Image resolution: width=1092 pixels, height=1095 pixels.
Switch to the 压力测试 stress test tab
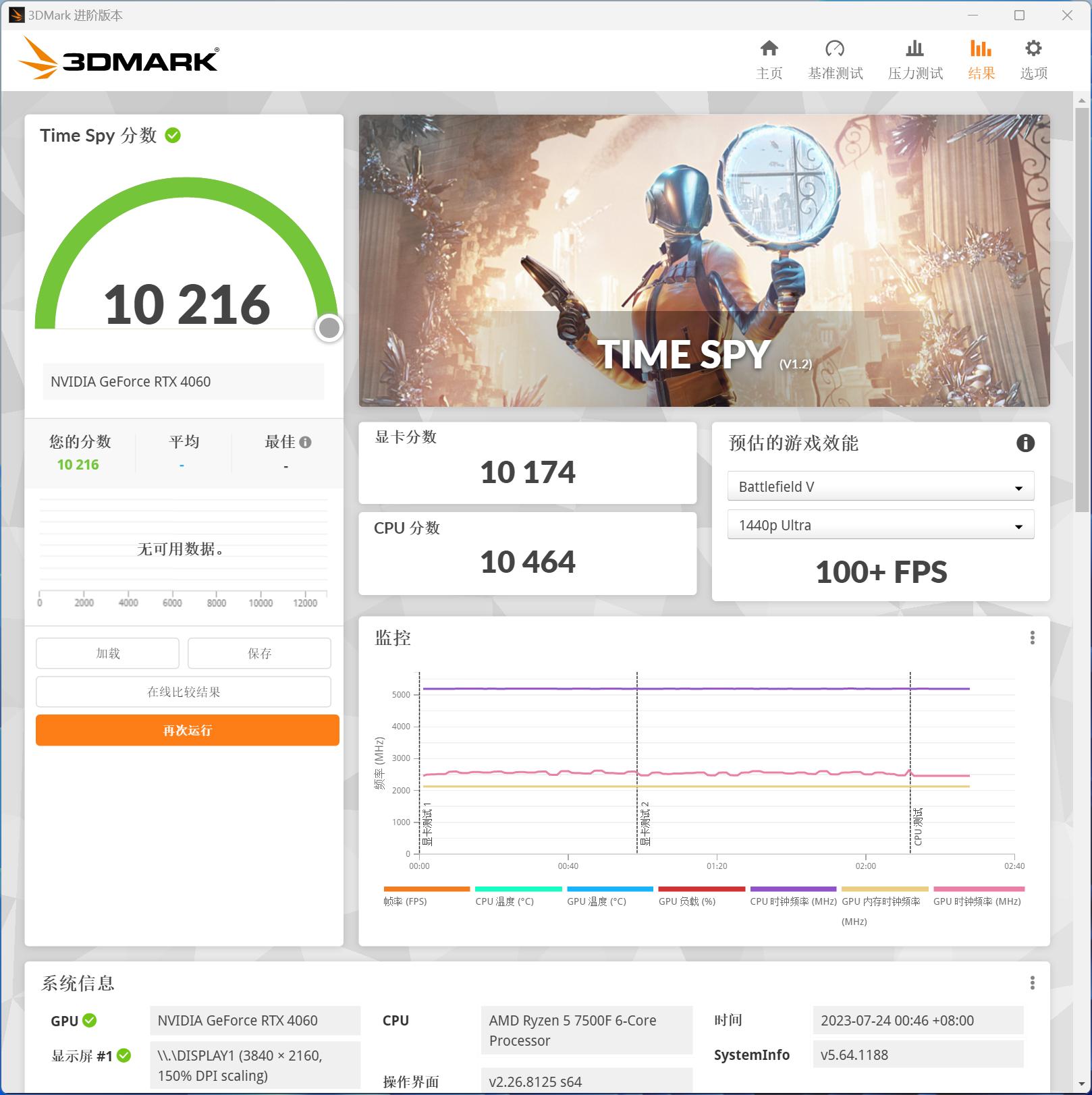(x=915, y=59)
